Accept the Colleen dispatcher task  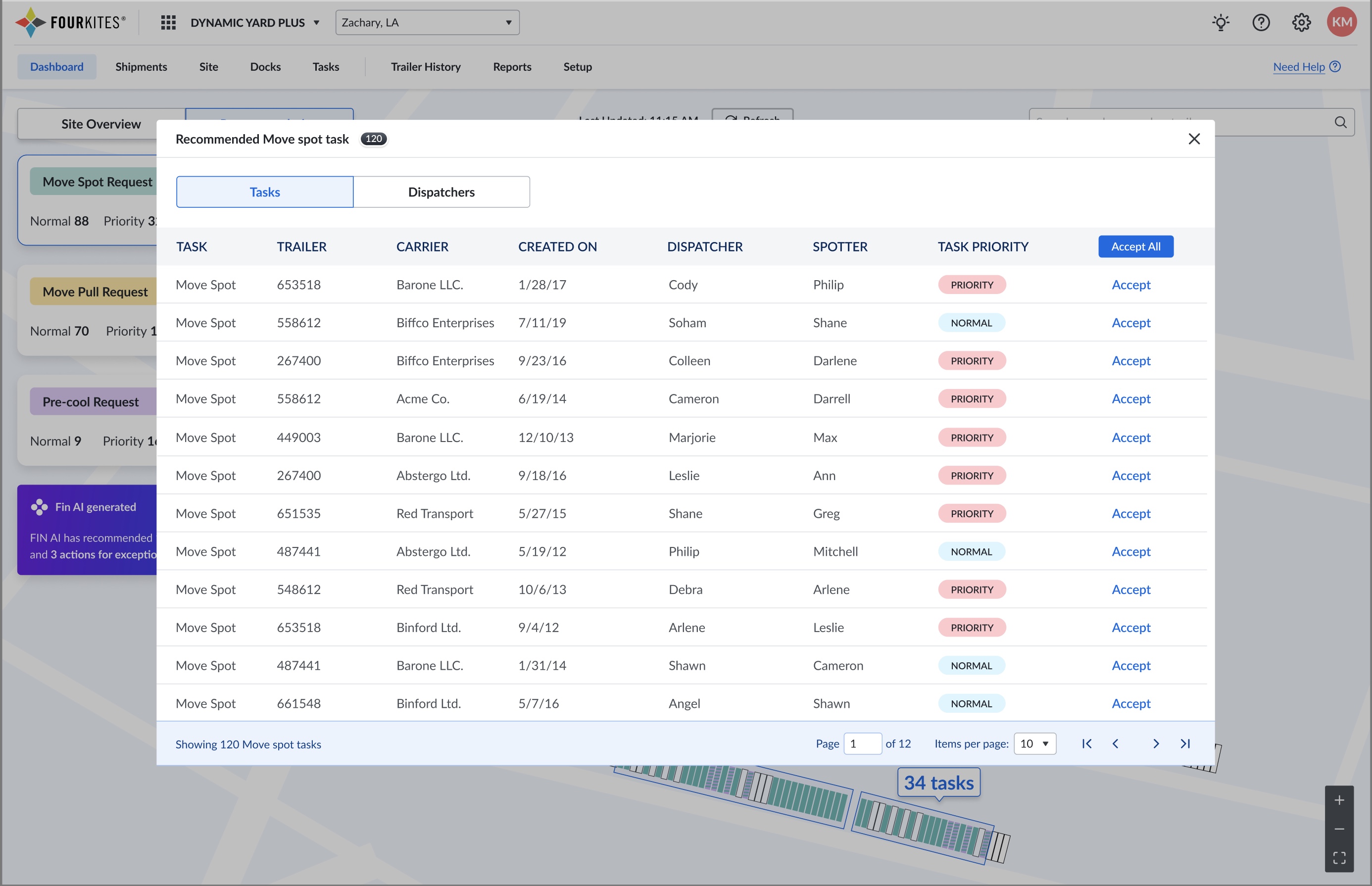point(1131,361)
